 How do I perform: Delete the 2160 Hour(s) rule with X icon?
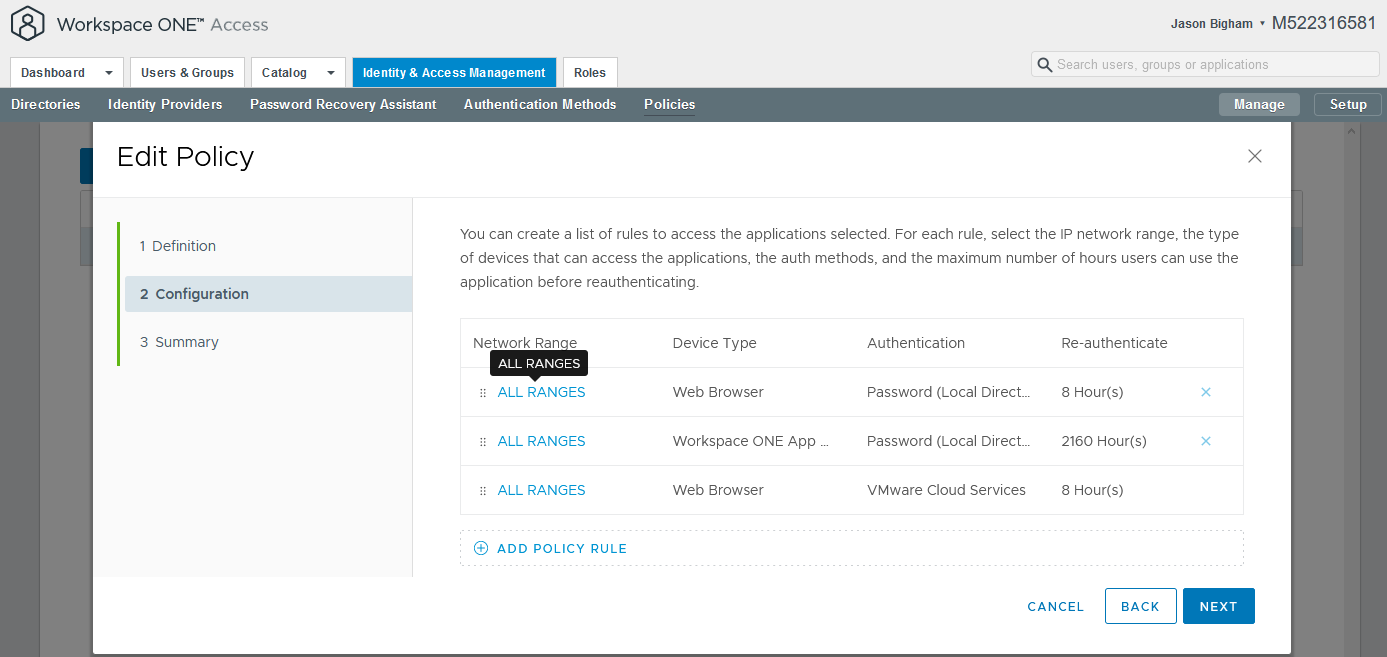pos(1206,440)
